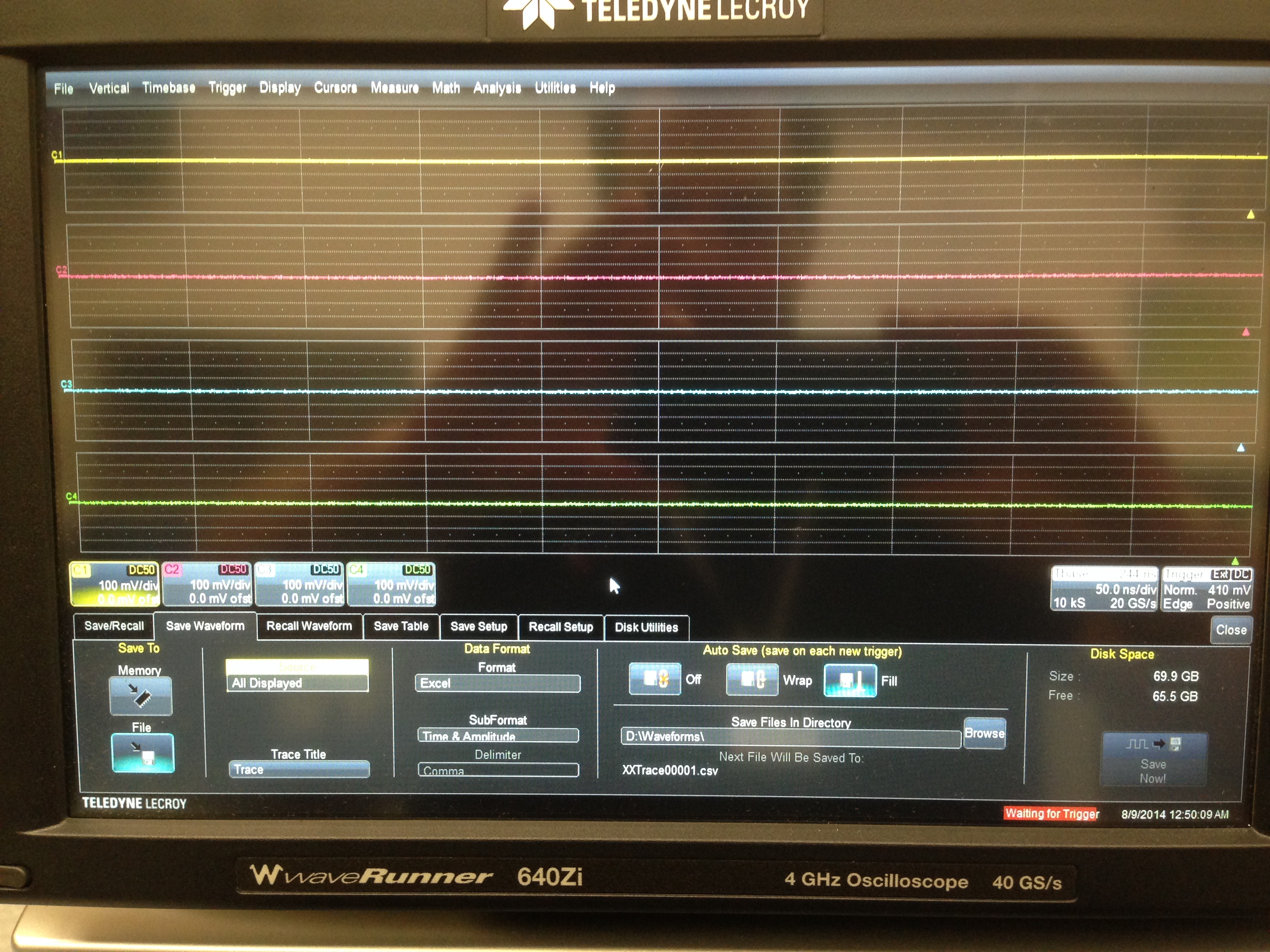1270x952 pixels.
Task: Open the Timebase descriptor box
Action: click(x=1103, y=589)
